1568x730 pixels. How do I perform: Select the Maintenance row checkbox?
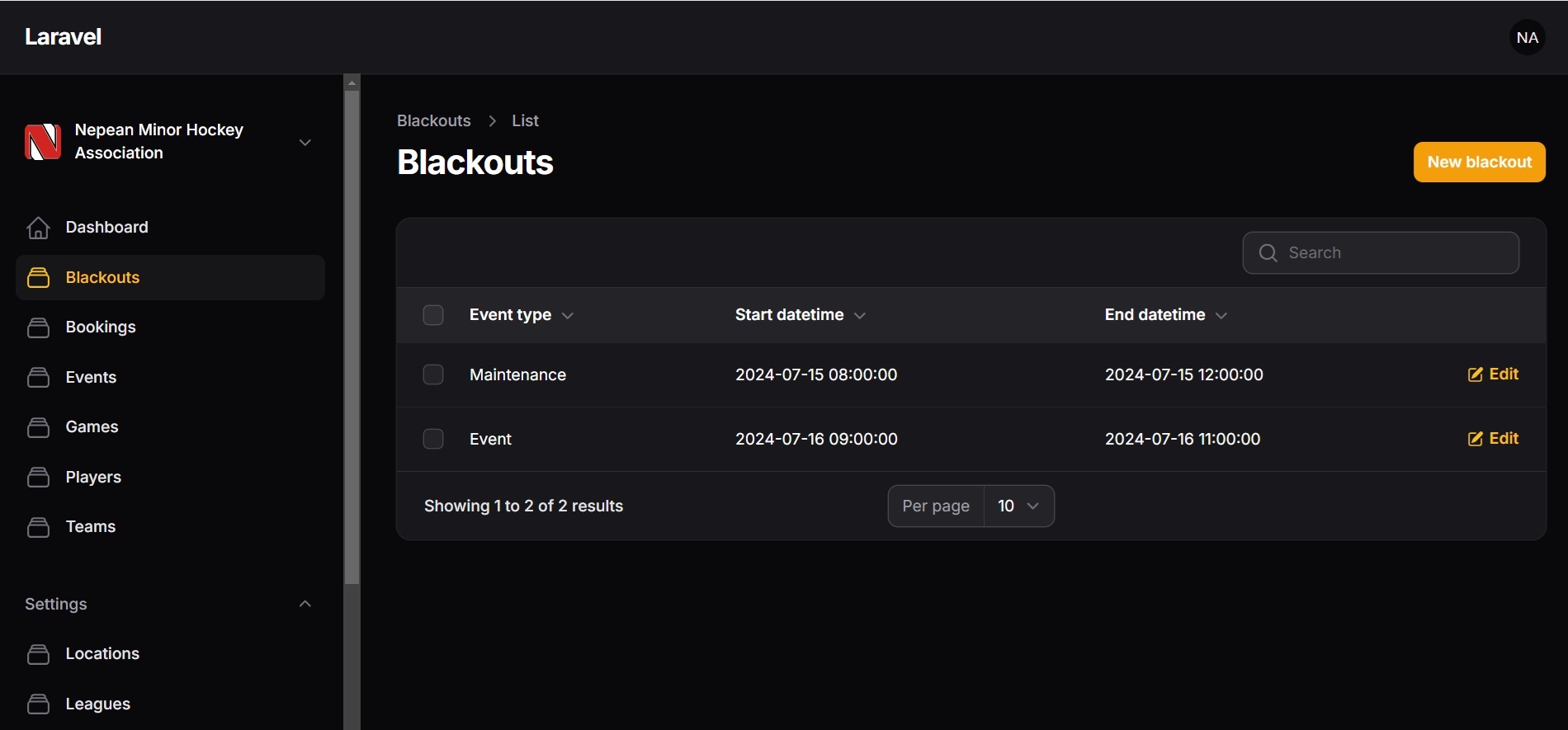click(433, 374)
